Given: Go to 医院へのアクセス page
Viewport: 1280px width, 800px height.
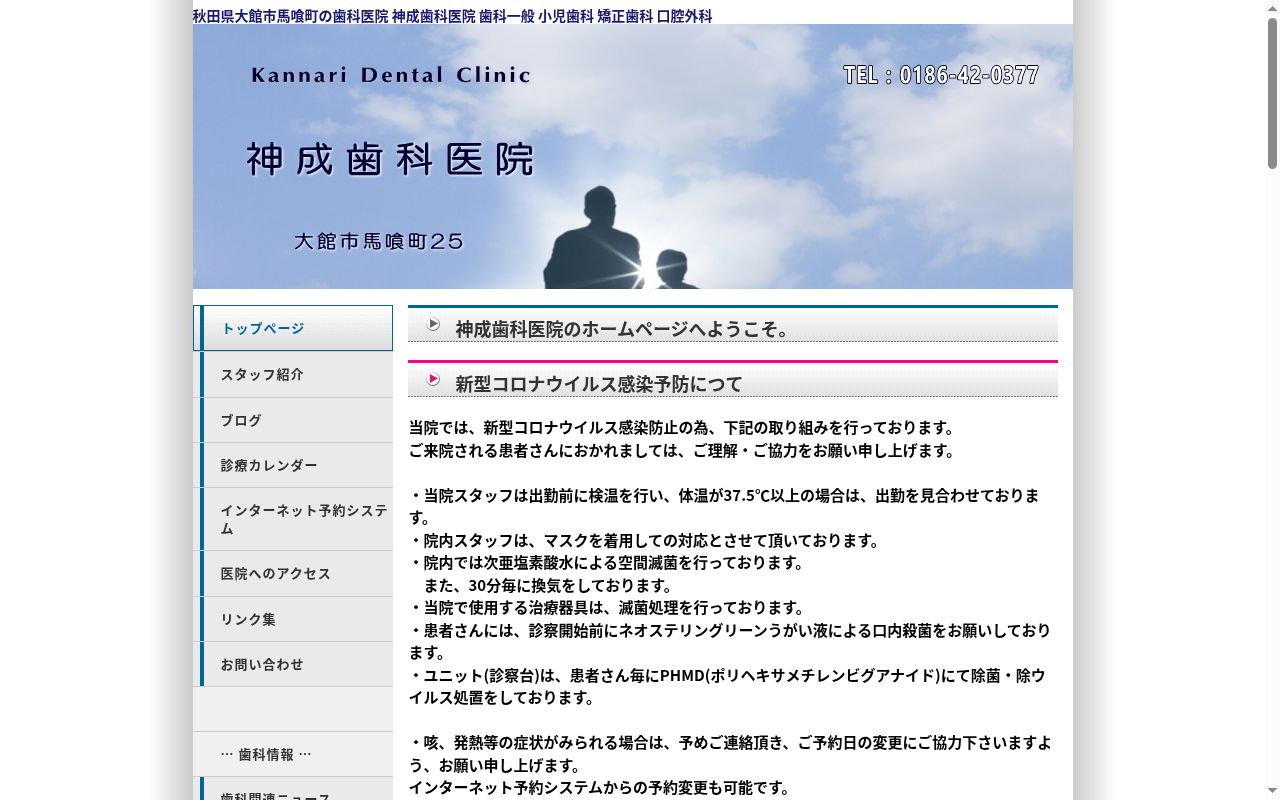Looking at the screenshot, I should tap(293, 573).
